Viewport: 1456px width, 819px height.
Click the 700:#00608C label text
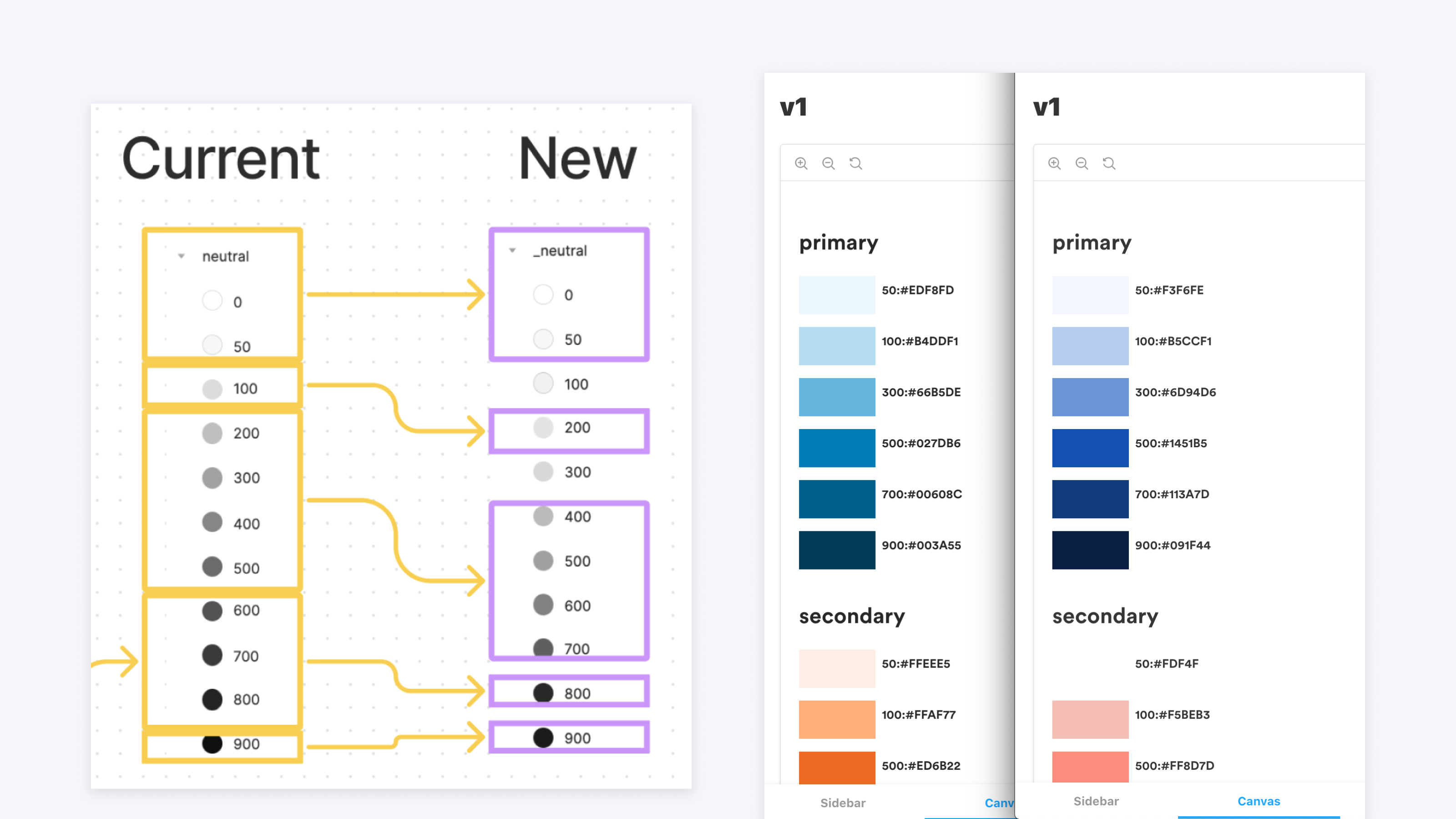(921, 494)
